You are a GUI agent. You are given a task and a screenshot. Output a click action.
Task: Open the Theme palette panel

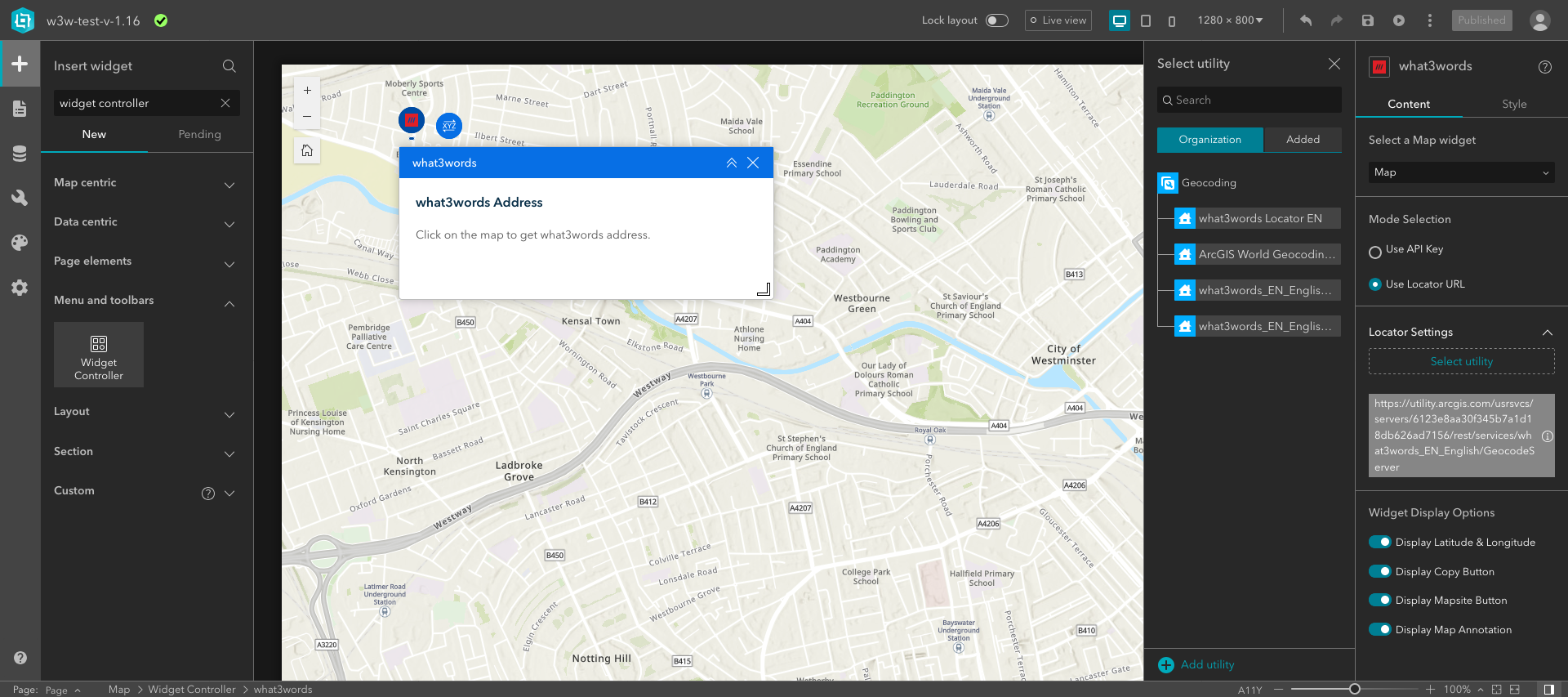[20, 243]
